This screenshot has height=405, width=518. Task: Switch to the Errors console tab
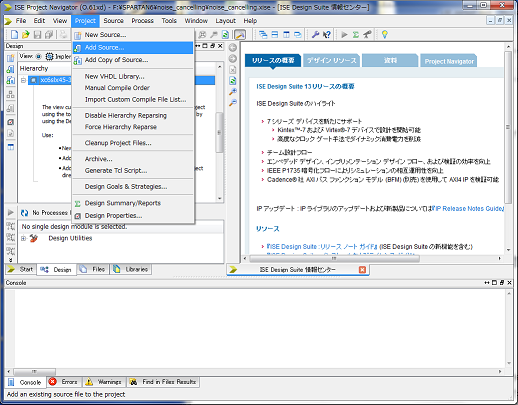tap(63, 382)
